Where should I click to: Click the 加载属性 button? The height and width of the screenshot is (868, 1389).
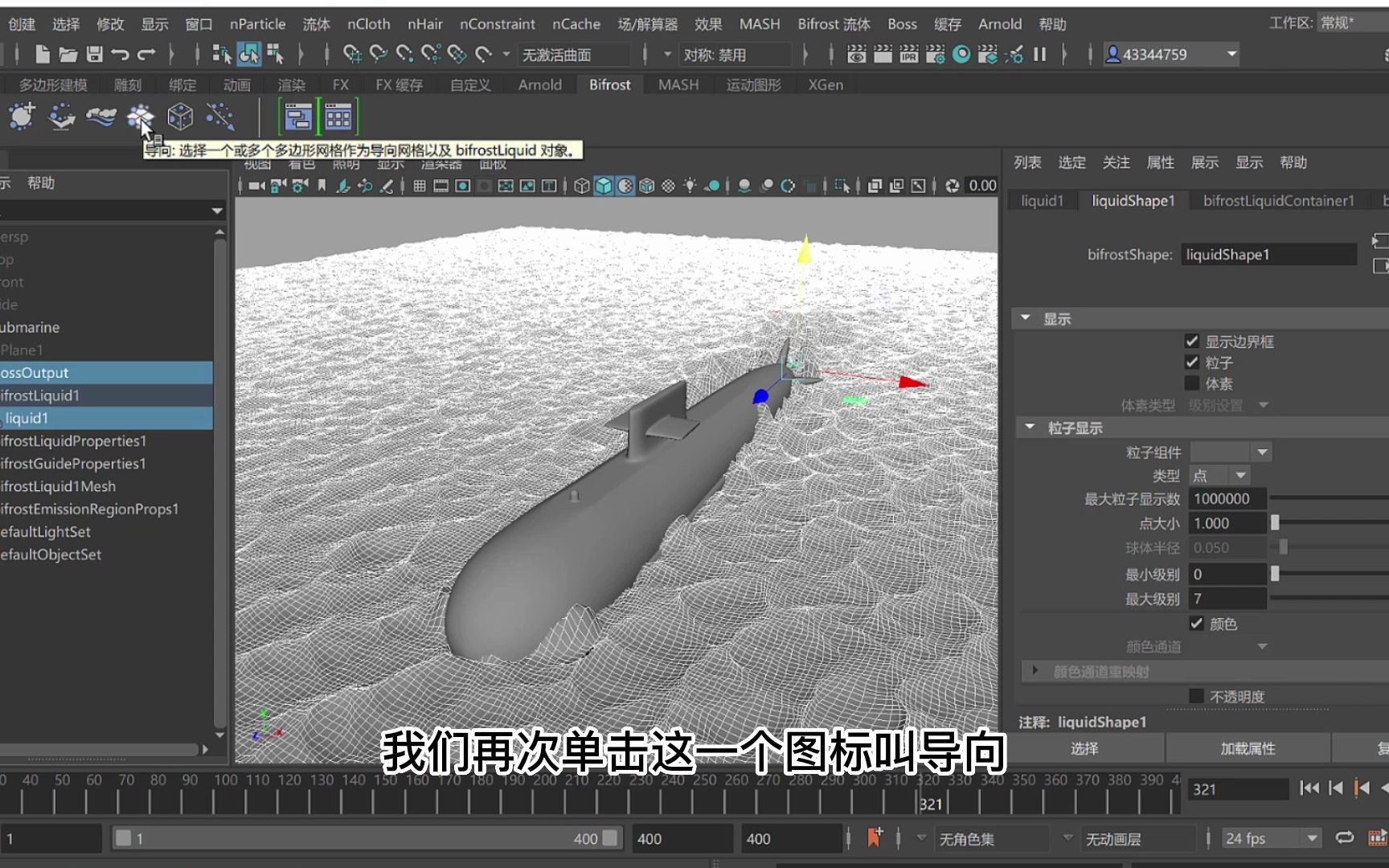click(x=1248, y=748)
